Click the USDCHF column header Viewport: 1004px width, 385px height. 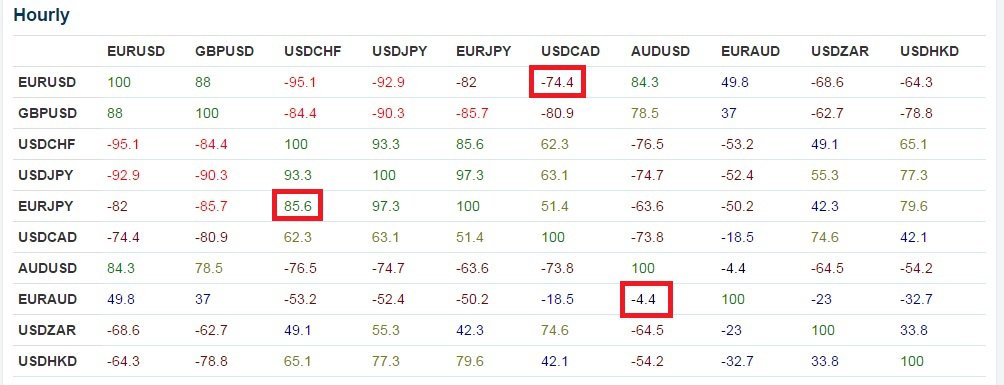point(314,51)
